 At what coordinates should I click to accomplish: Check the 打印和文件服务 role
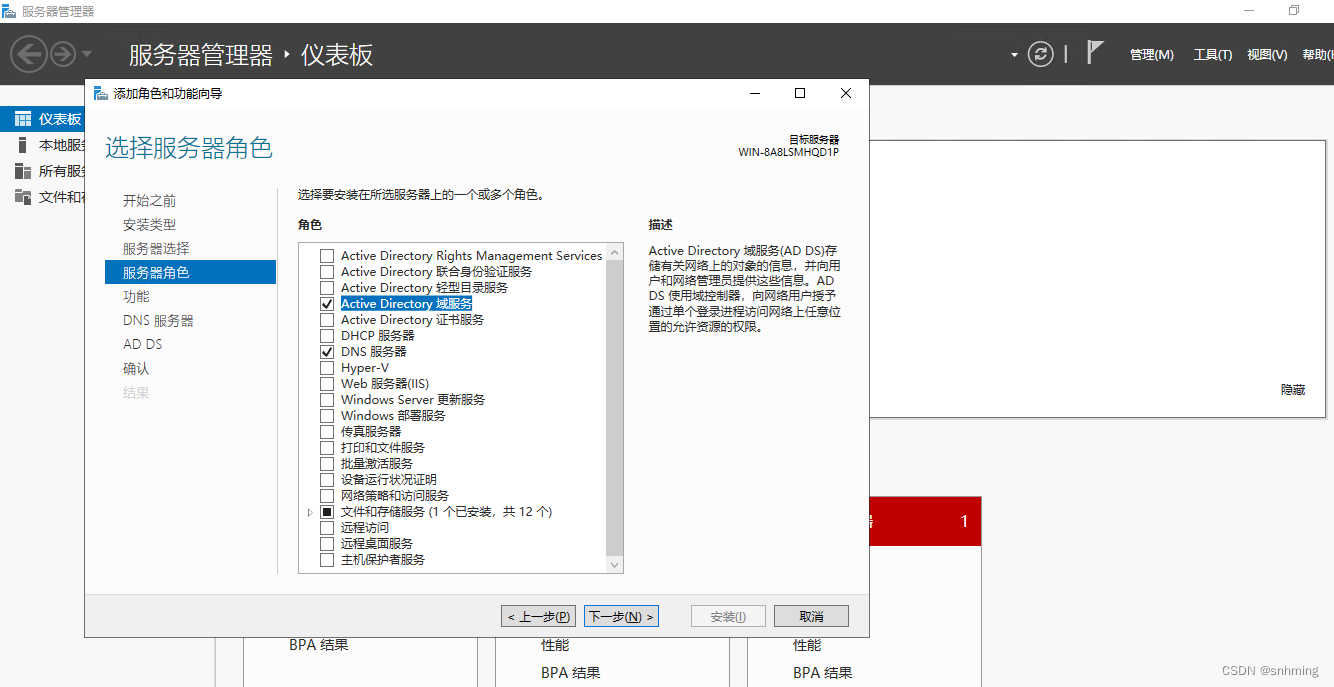327,448
